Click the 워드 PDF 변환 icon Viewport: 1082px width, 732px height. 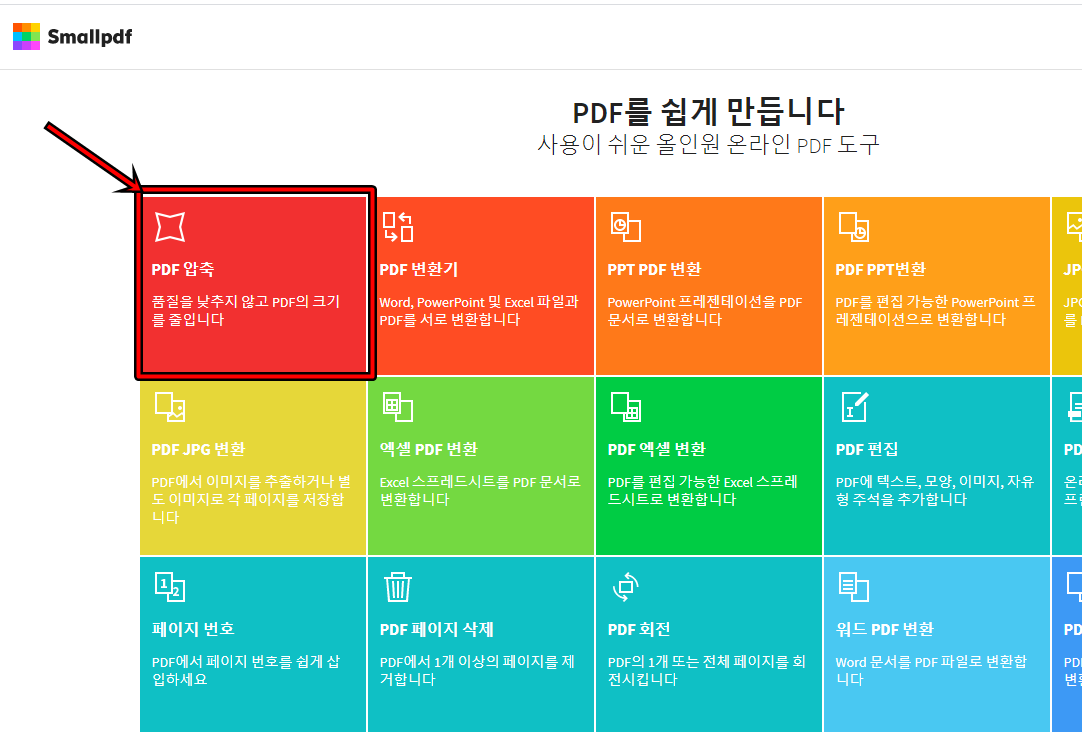[x=854, y=587]
